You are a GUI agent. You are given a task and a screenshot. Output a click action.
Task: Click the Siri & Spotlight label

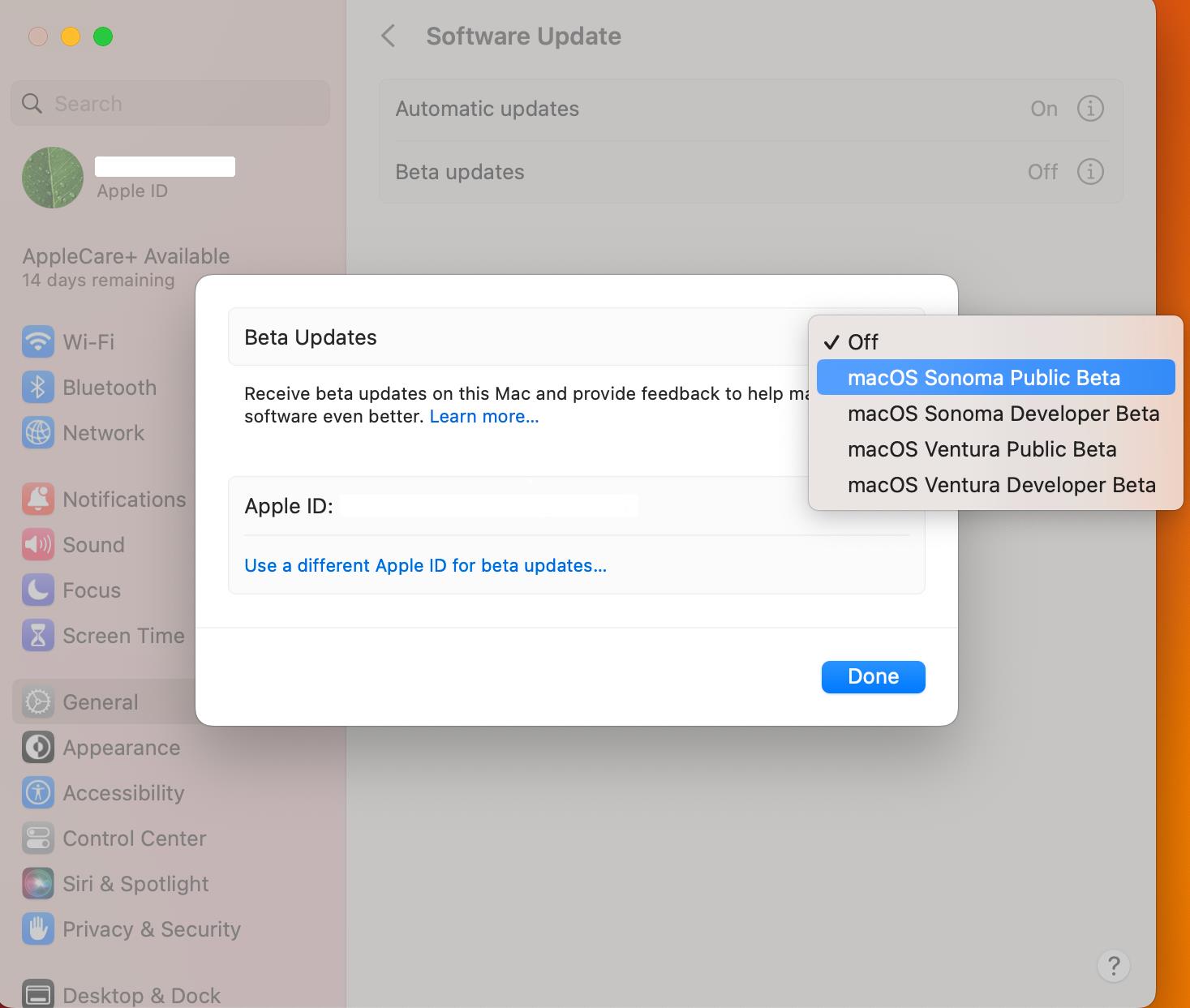coord(135,883)
